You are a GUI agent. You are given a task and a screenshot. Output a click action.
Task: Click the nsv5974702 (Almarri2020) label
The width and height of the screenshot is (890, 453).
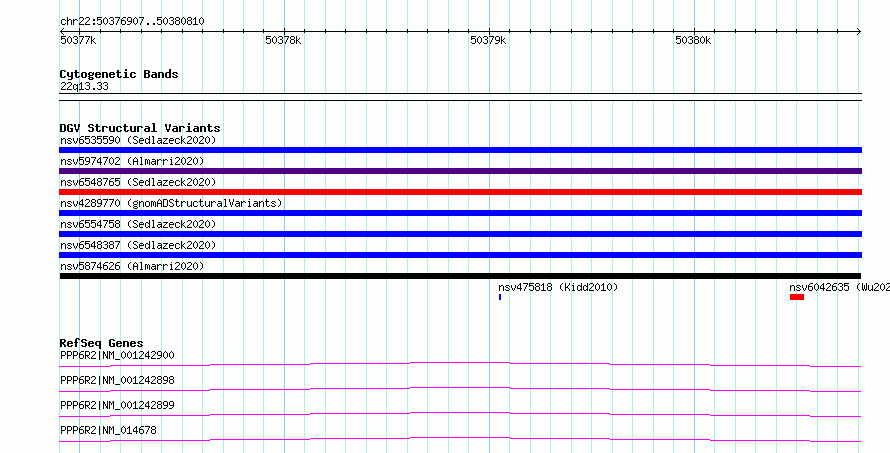click(132, 161)
